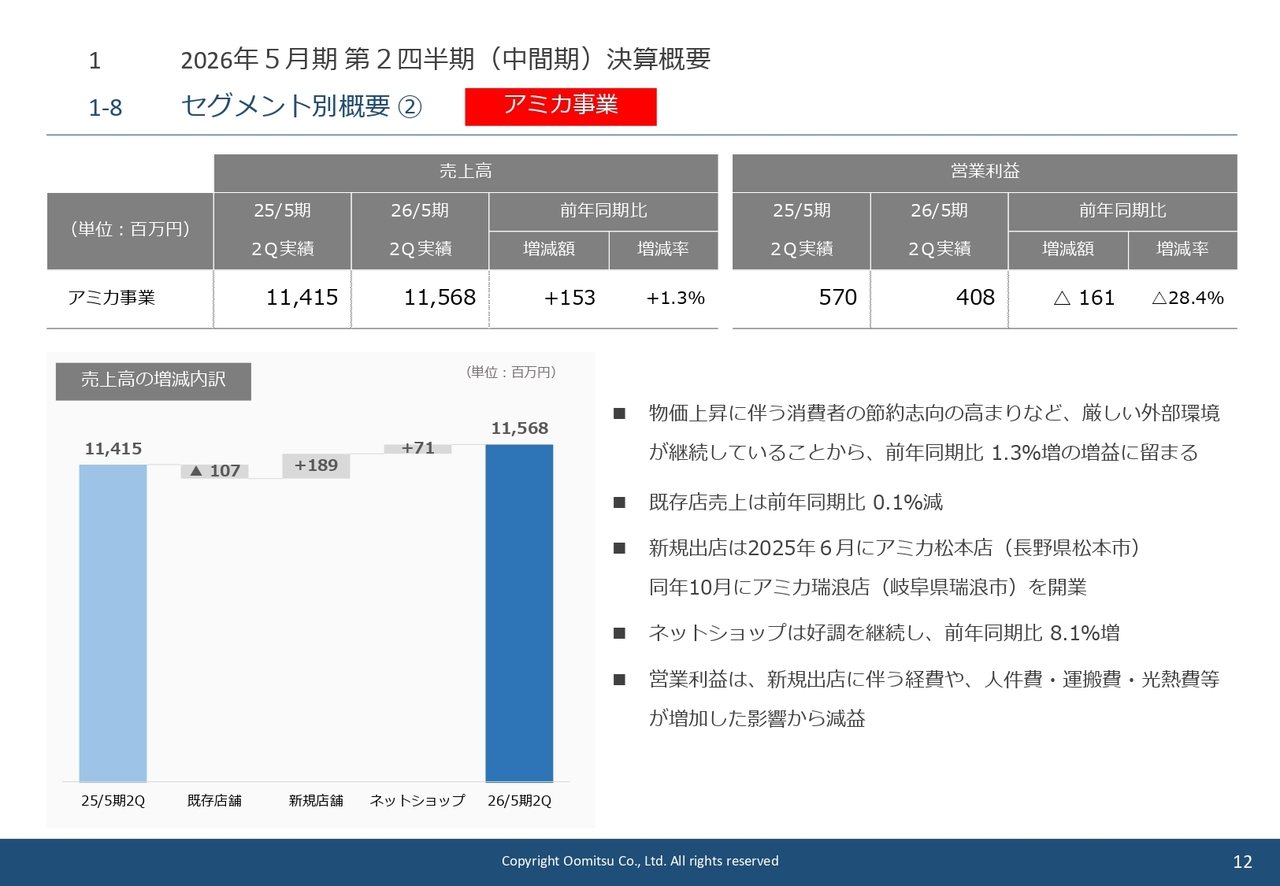Click the gray +189 waterfall bar
Screen dimensions: 1280x886
tap(316, 466)
